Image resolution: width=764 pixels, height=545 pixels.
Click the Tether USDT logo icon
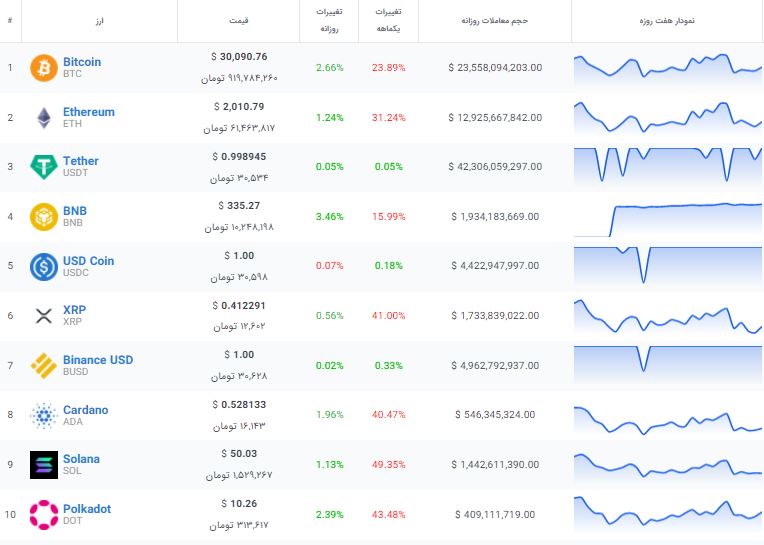pos(44,167)
